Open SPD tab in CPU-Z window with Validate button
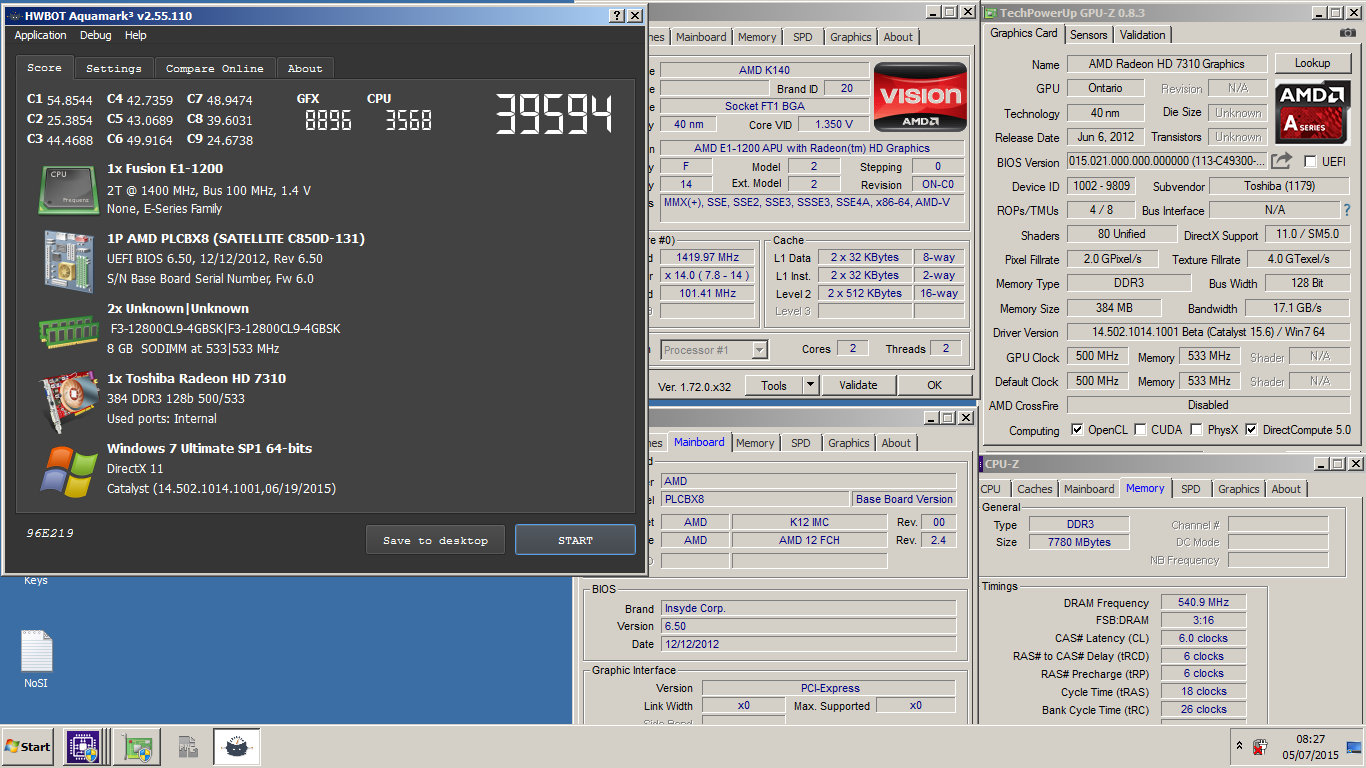Image resolution: width=1366 pixels, height=768 pixels. (x=803, y=37)
